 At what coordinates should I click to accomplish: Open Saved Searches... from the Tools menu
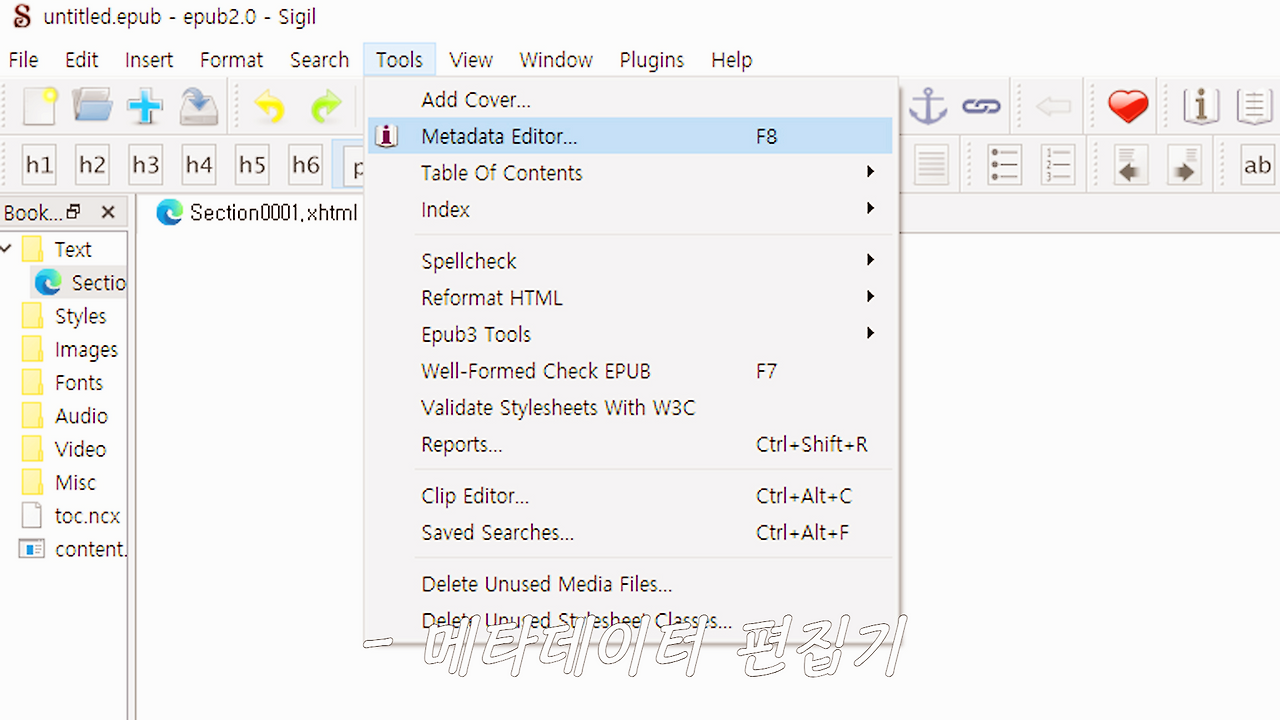click(x=630, y=533)
